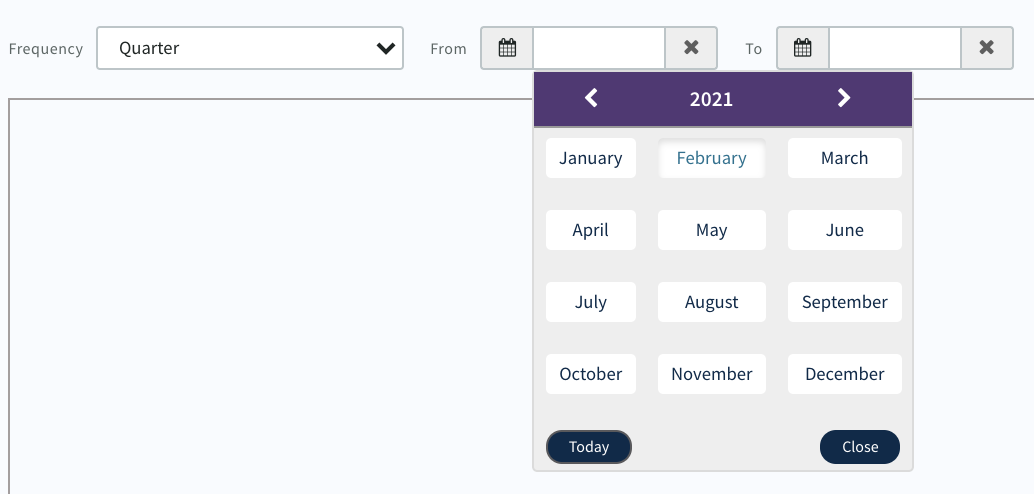Viewport: 1034px width, 494px height.
Task: Close the month picker popup
Action: coord(859,447)
